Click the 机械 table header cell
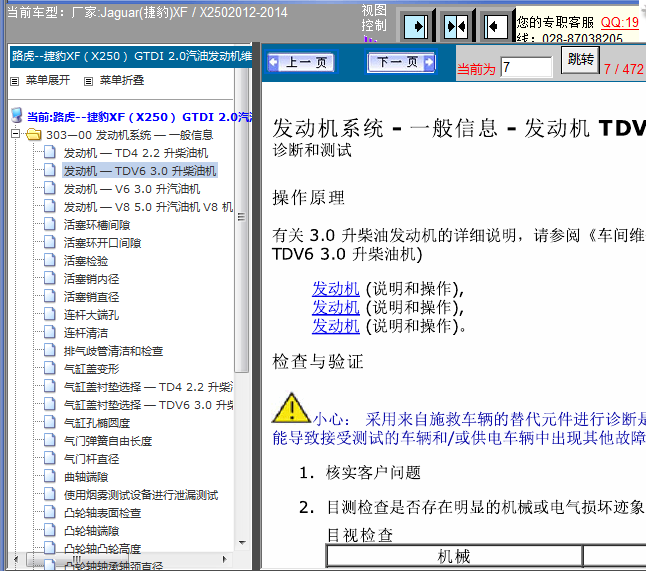Image resolution: width=646 pixels, height=571 pixels. (454, 556)
